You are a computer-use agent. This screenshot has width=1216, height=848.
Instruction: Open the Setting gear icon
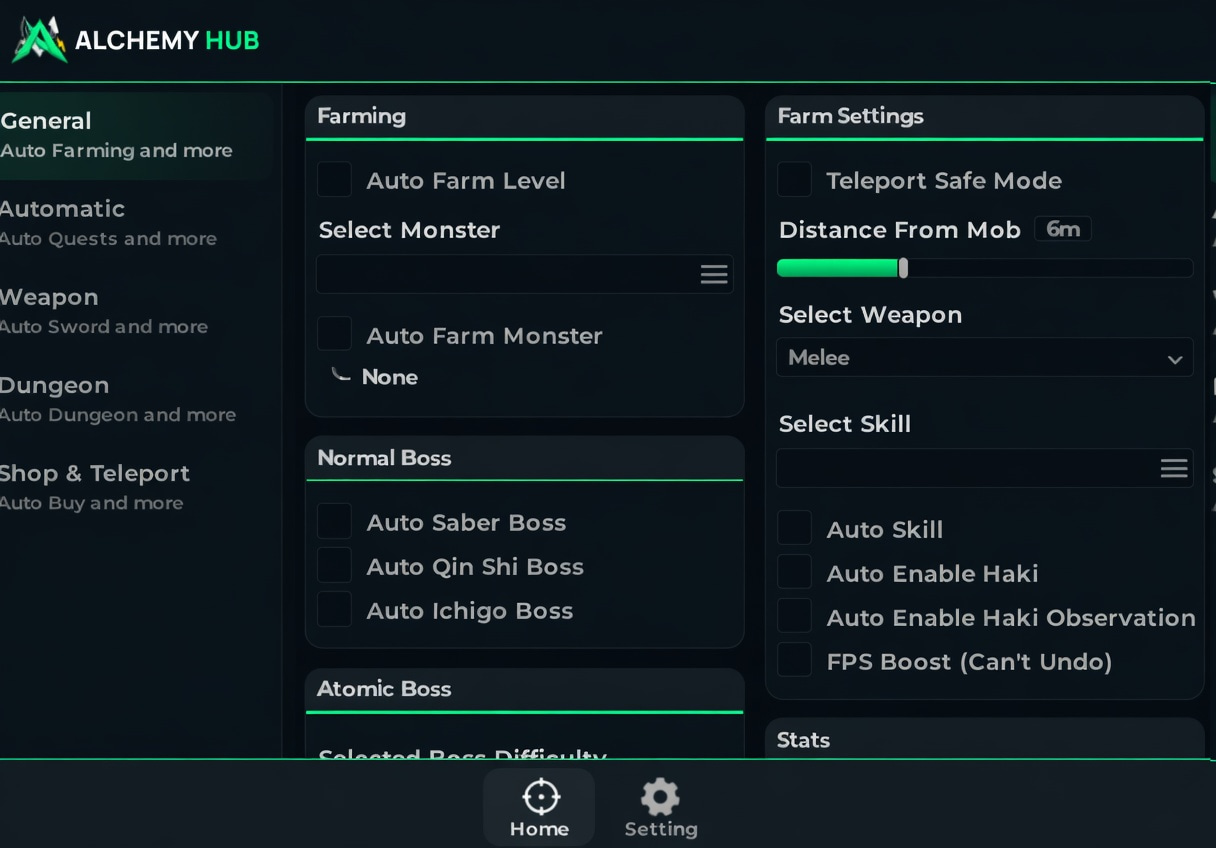click(660, 797)
